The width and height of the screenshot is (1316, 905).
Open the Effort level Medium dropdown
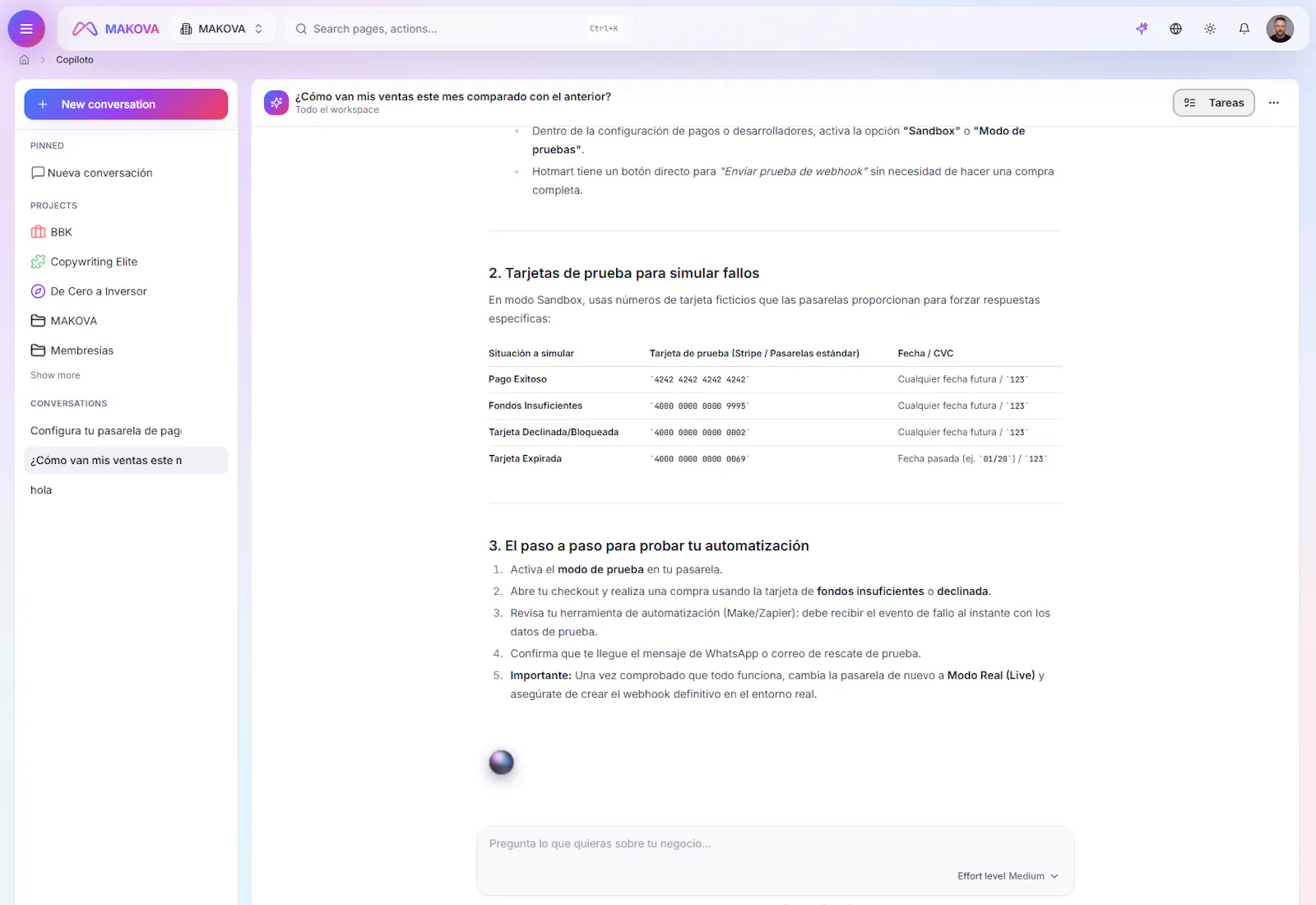click(1008, 876)
